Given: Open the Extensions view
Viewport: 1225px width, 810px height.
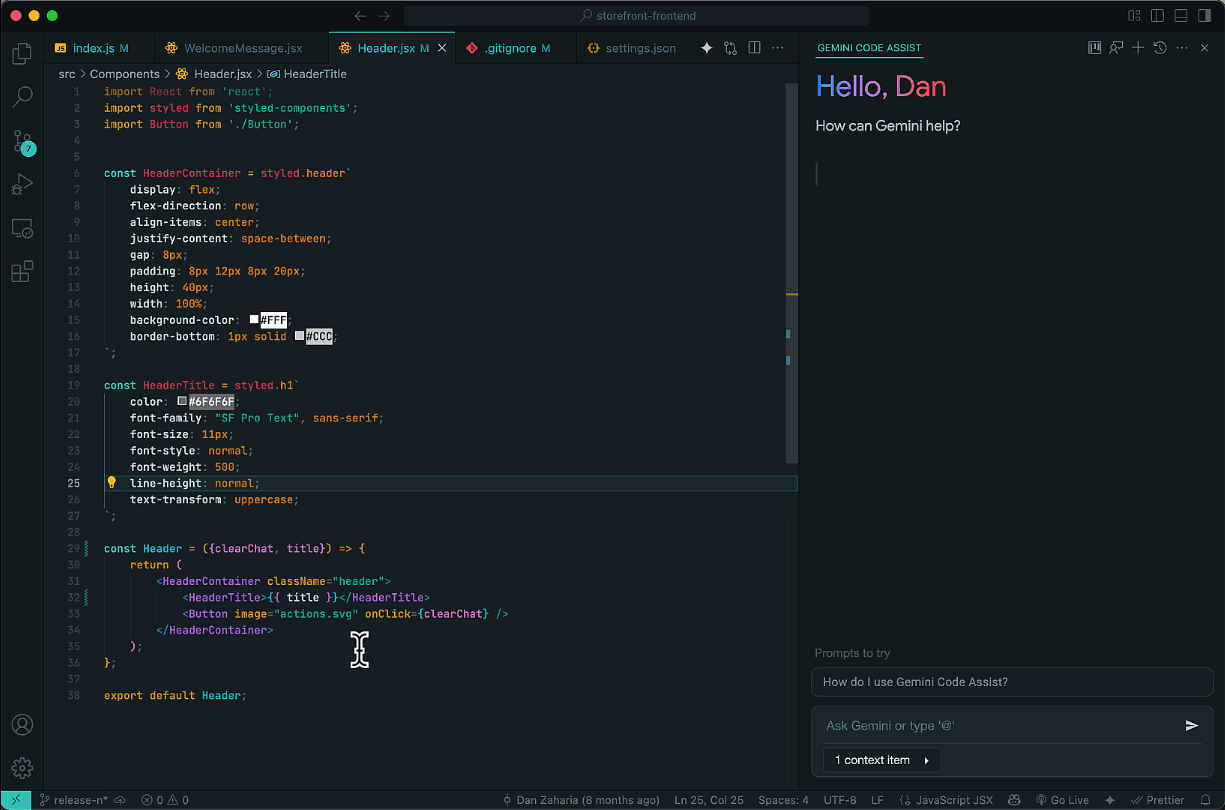Looking at the screenshot, I should pos(22,271).
